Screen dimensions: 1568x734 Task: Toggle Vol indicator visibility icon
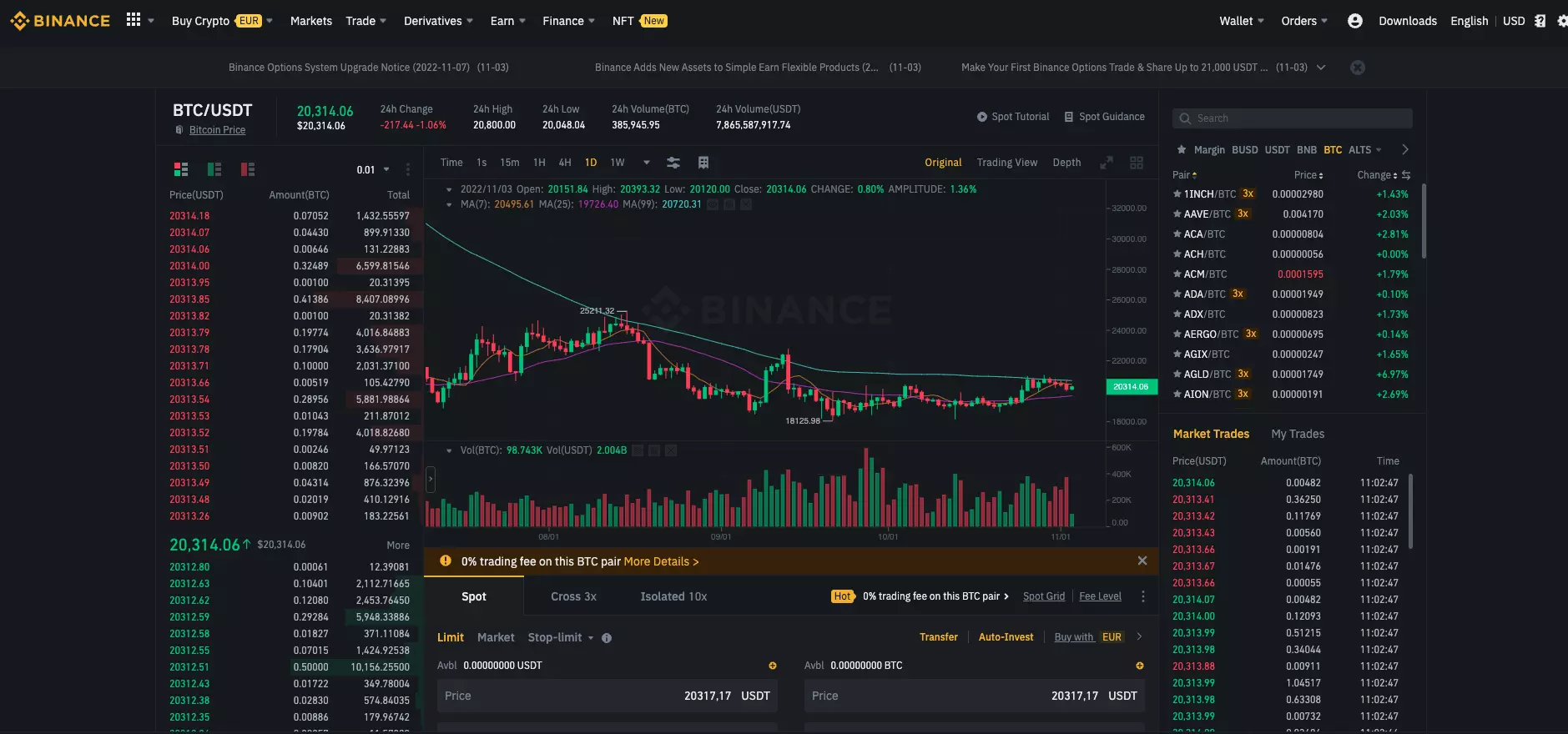click(638, 450)
